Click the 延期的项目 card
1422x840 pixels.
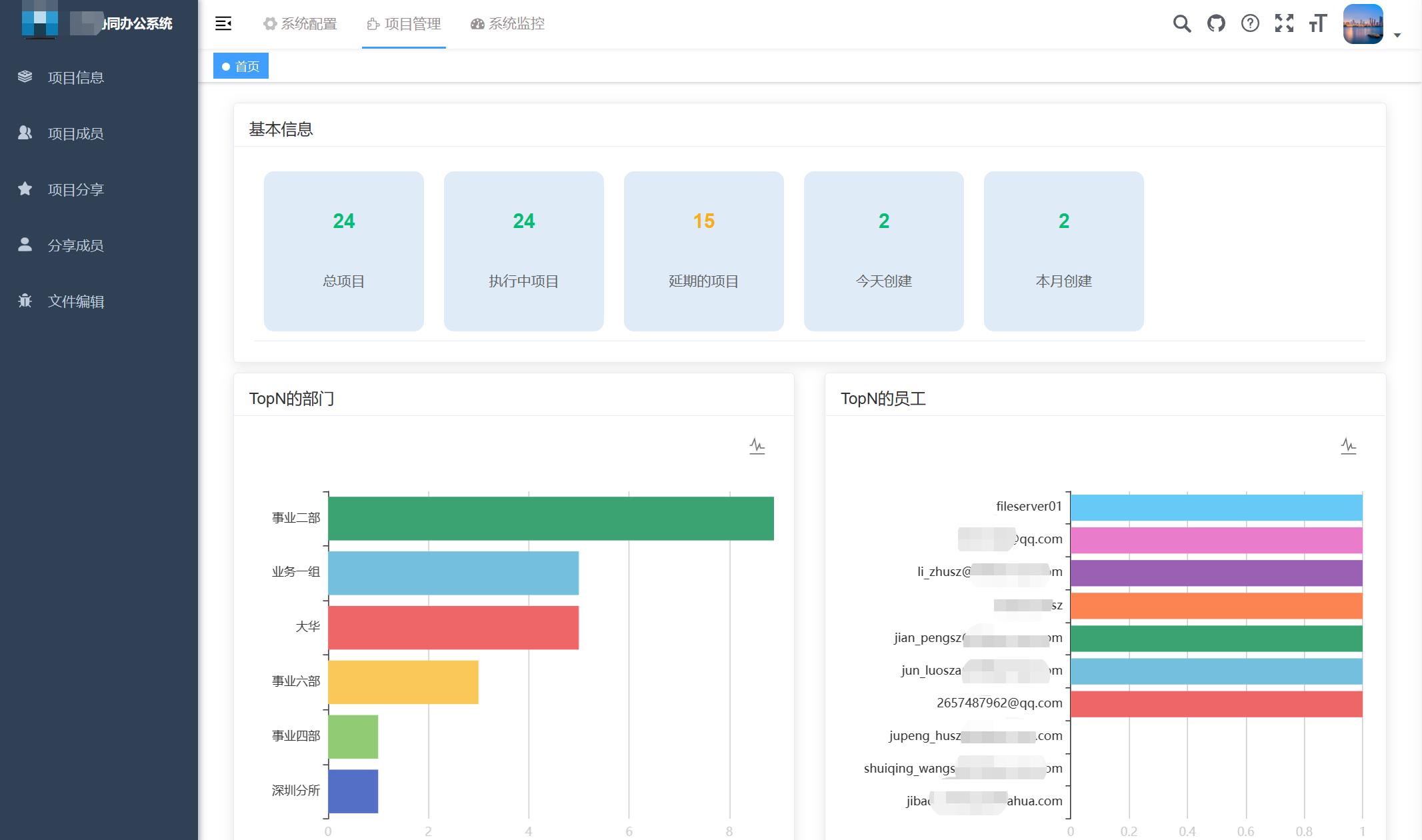click(704, 251)
